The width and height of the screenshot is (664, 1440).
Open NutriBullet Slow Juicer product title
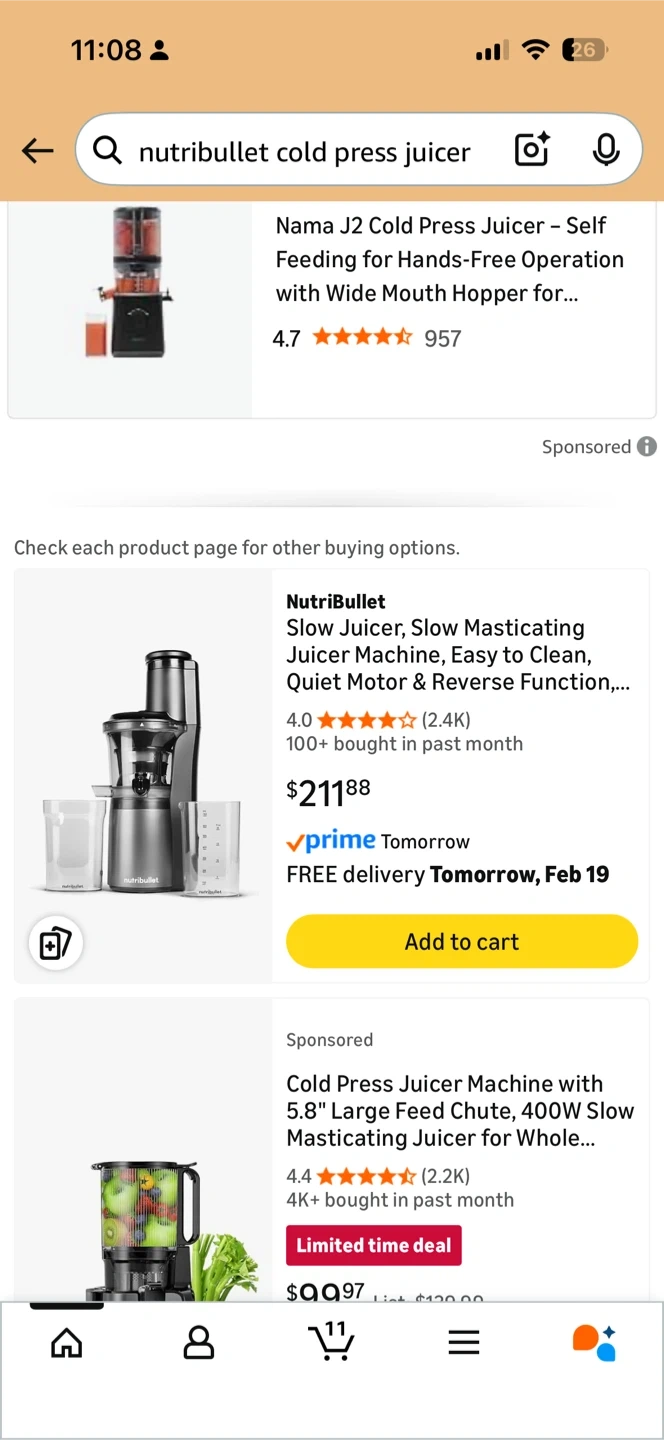457,655
